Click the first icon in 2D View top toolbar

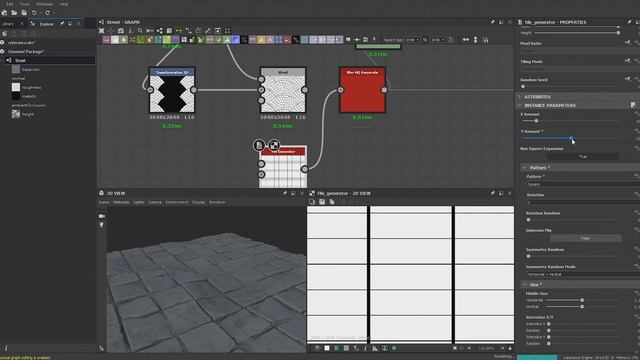312,202
